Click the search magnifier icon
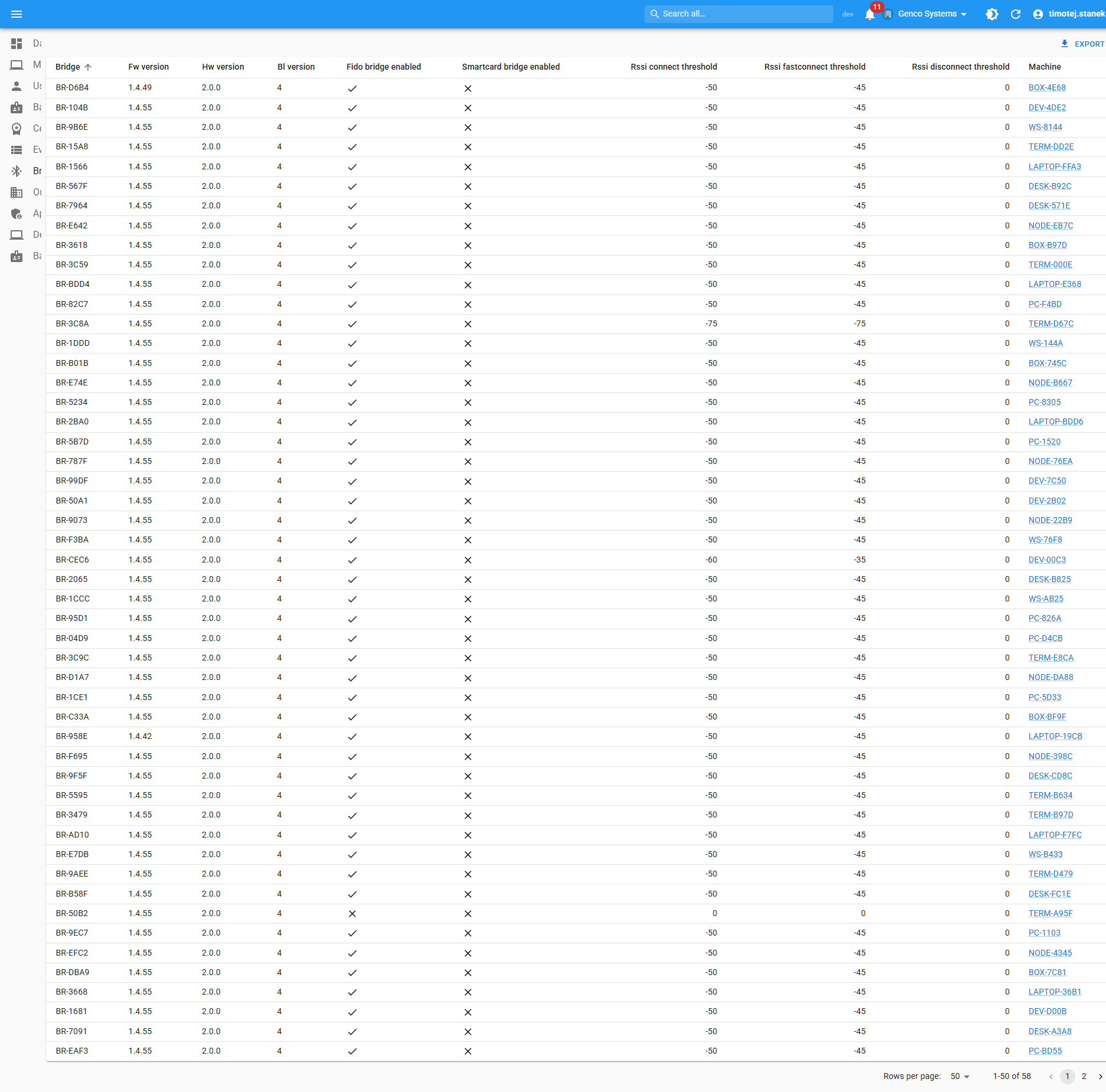Viewport: 1106px width, 1092px height. (655, 14)
